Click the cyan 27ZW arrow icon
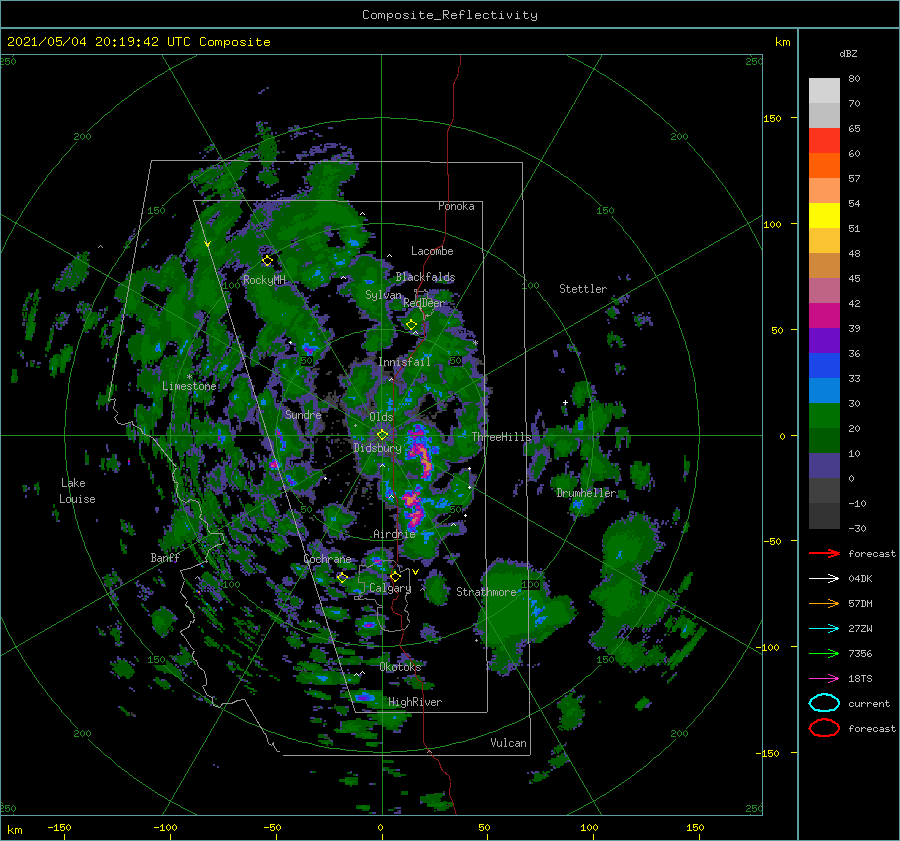 click(824, 629)
